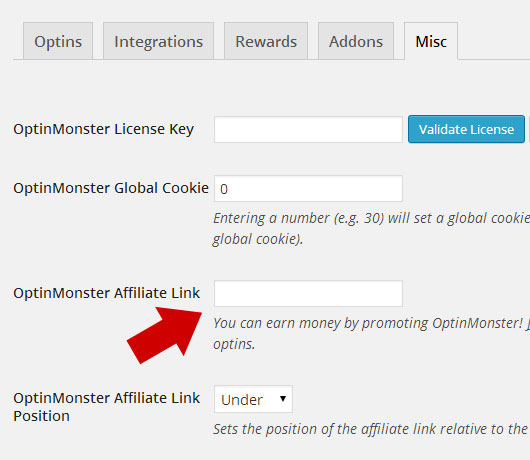The width and height of the screenshot is (530, 460).
Task: Click into the Global Cookie input
Action: [308, 189]
